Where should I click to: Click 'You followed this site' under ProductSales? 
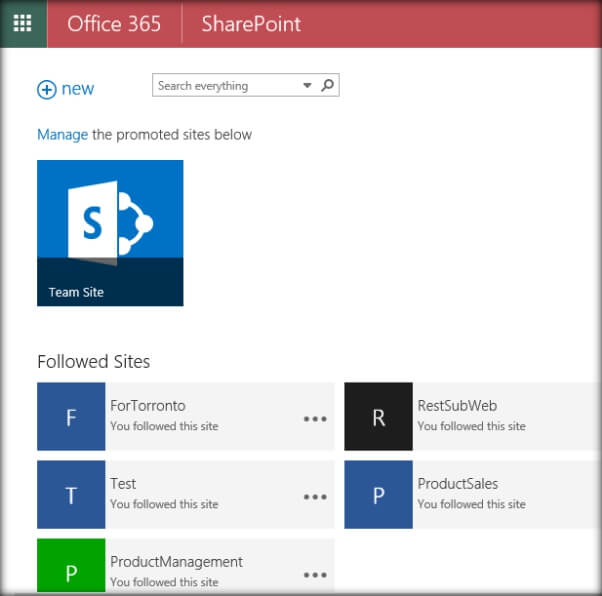pos(471,504)
